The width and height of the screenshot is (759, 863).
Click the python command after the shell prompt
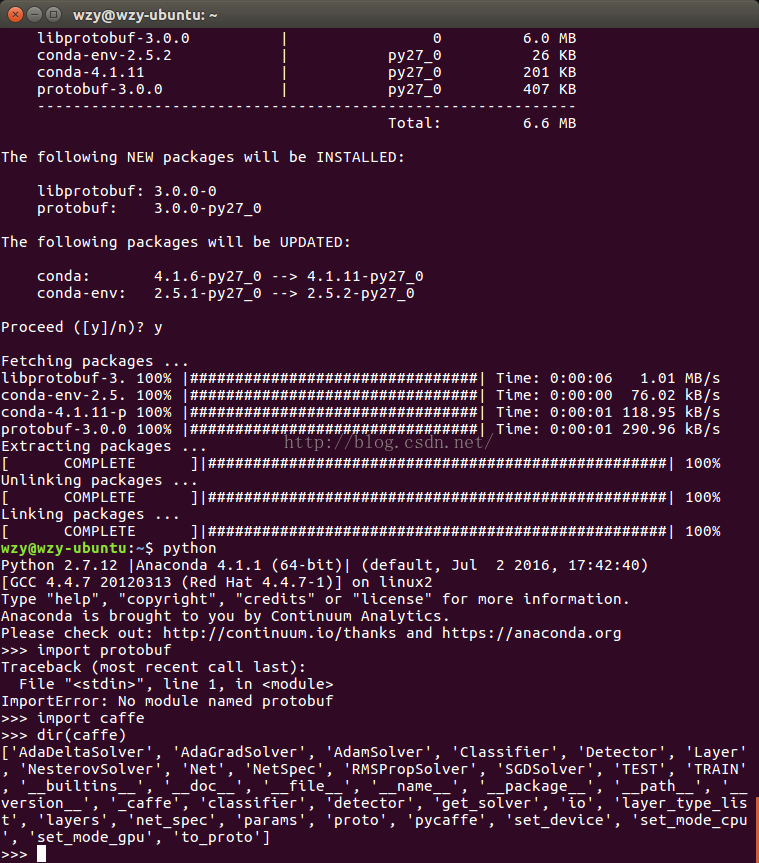click(x=189, y=549)
